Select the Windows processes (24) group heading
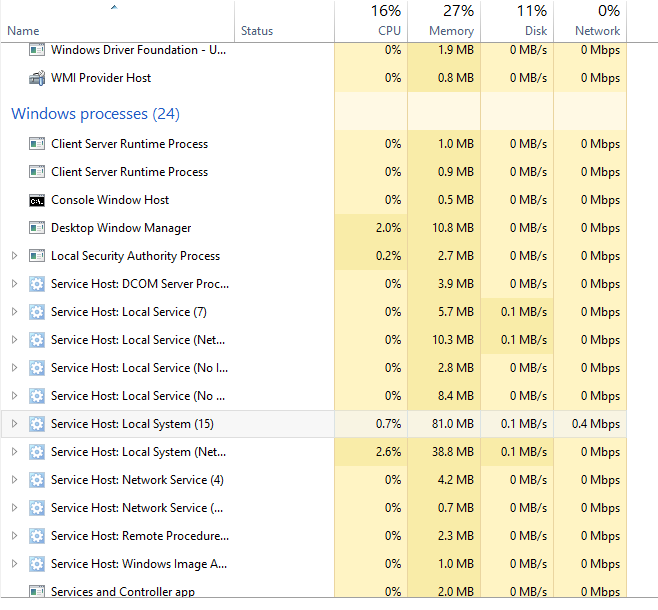 [95, 114]
